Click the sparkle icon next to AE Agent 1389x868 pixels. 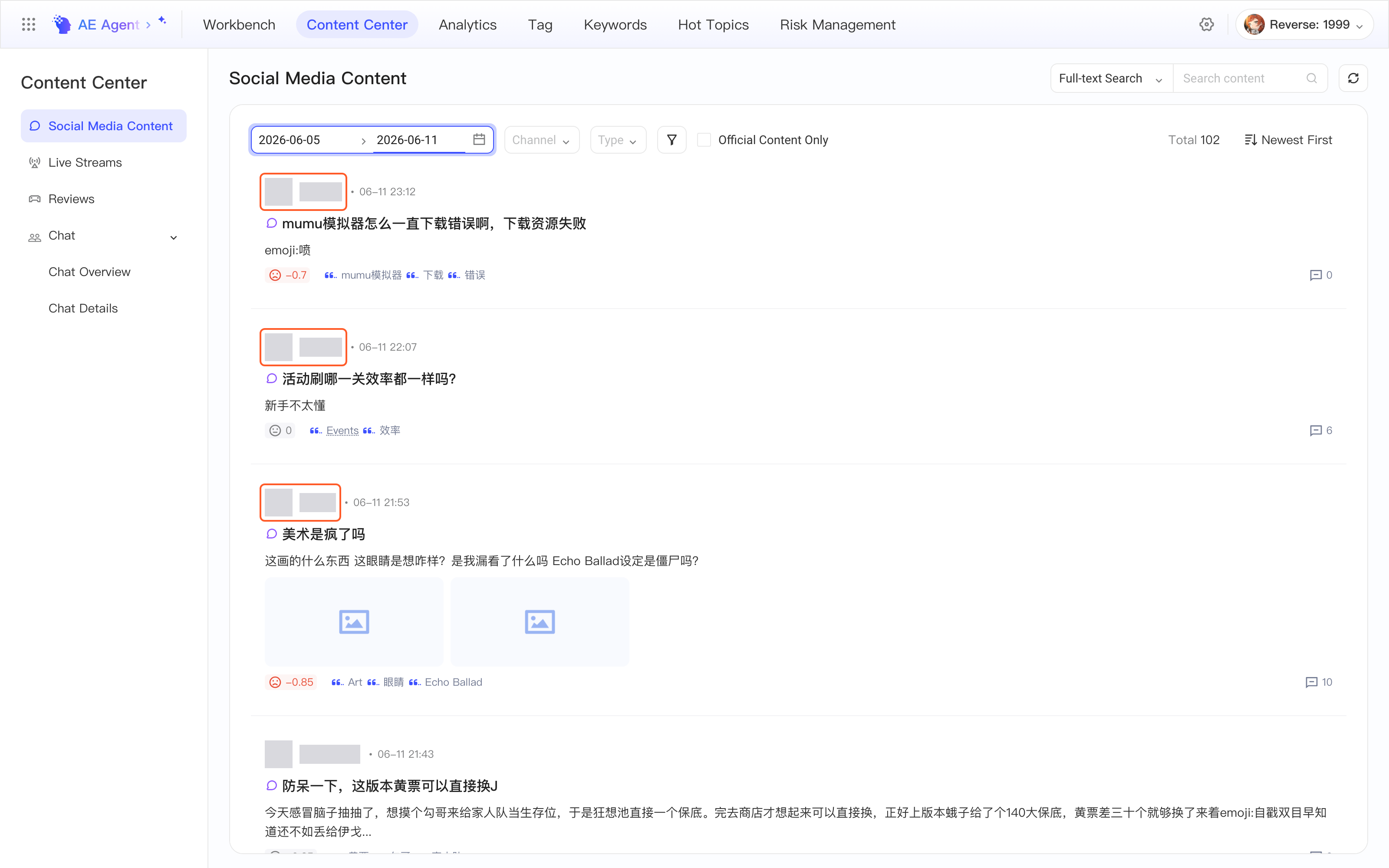pyautogui.click(x=162, y=20)
